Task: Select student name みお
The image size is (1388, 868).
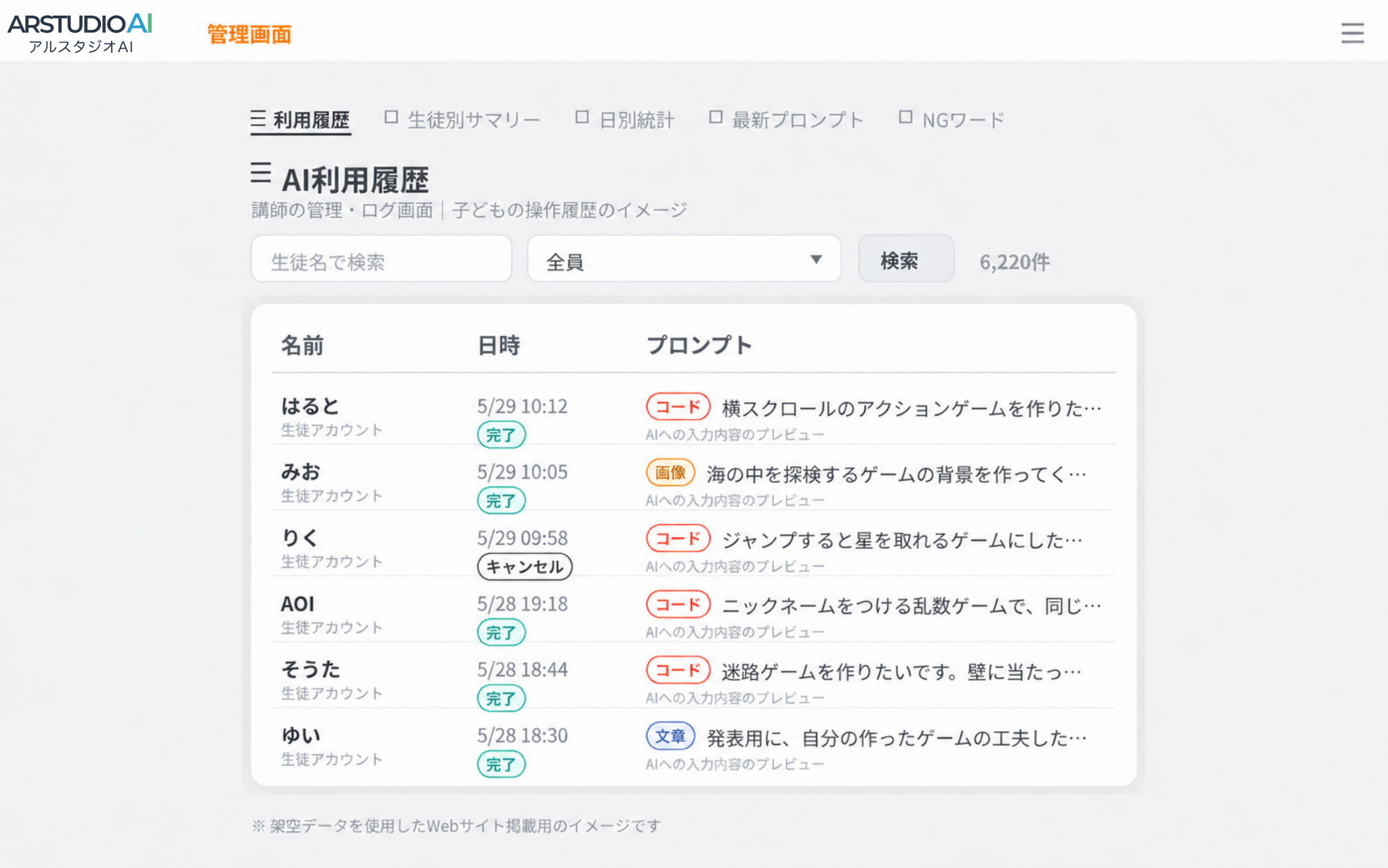Action: [x=300, y=472]
